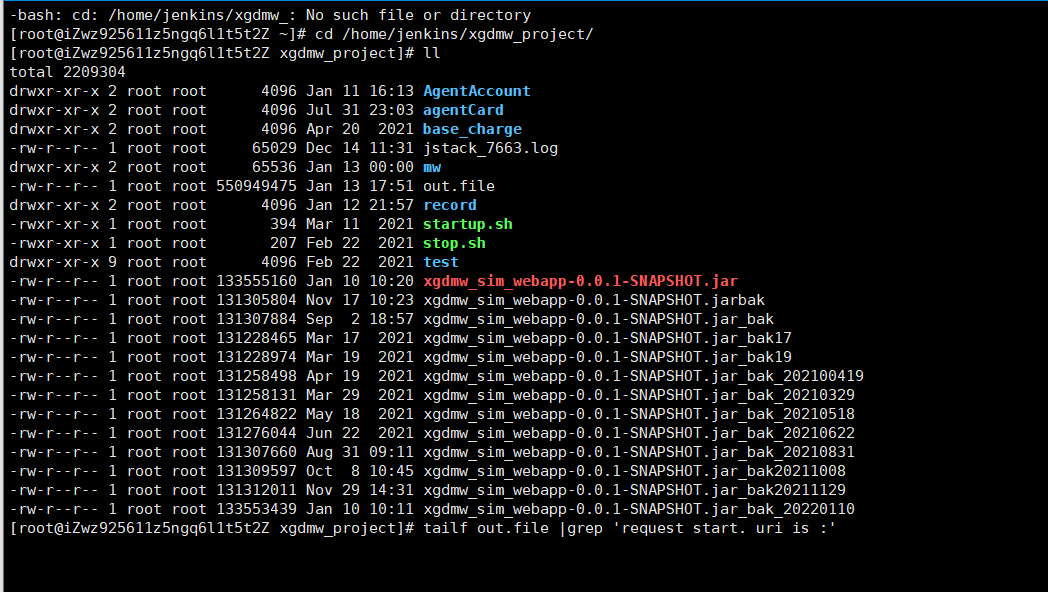The height and width of the screenshot is (592, 1048).
Task: Click the jar_bak17 backup filename
Action: click(608, 338)
